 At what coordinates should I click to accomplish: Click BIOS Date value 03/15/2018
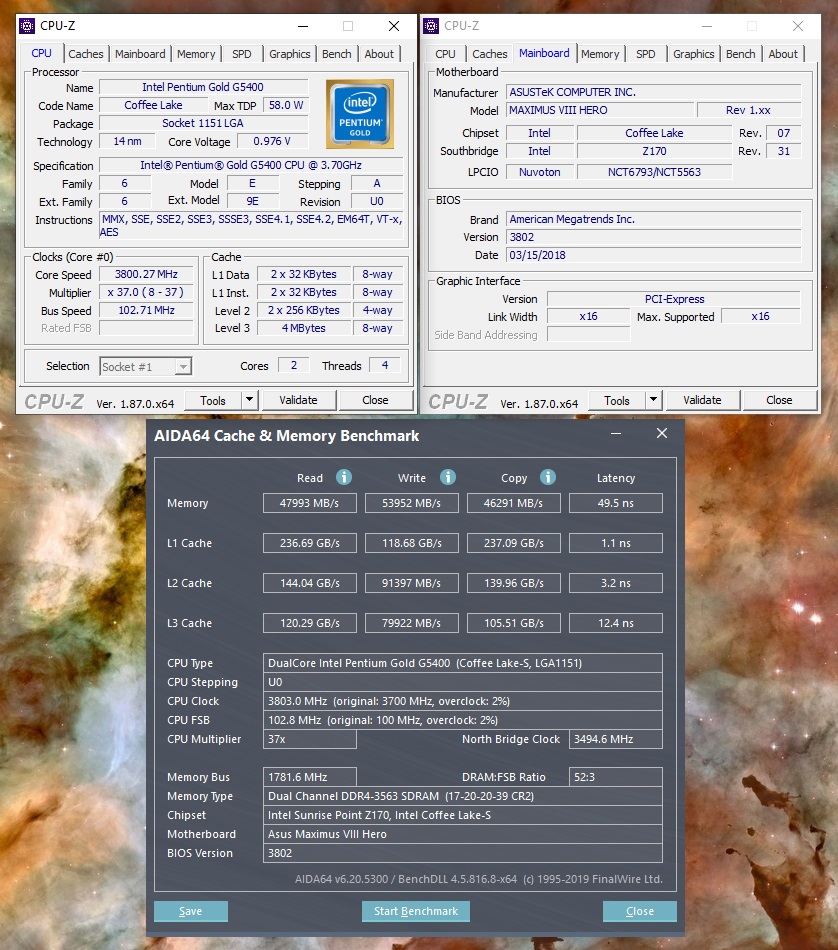click(654, 255)
